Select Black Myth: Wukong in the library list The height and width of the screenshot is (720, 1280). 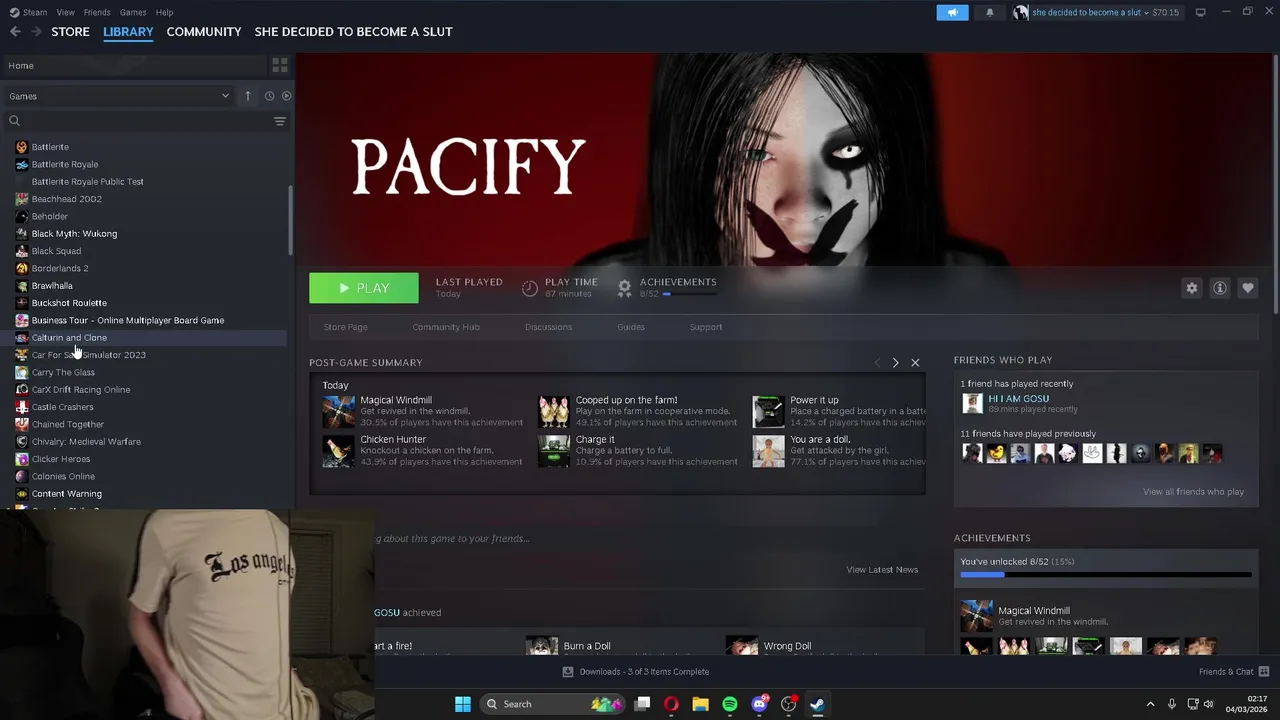click(x=74, y=234)
